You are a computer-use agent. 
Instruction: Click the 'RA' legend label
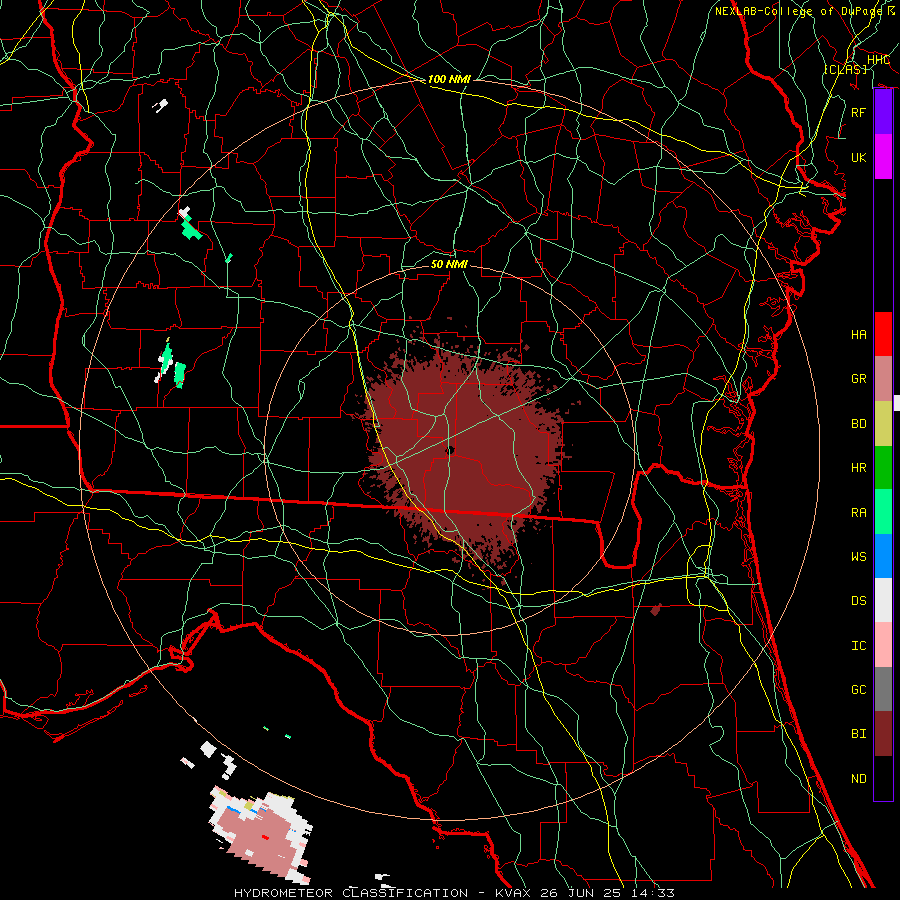[x=858, y=513]
